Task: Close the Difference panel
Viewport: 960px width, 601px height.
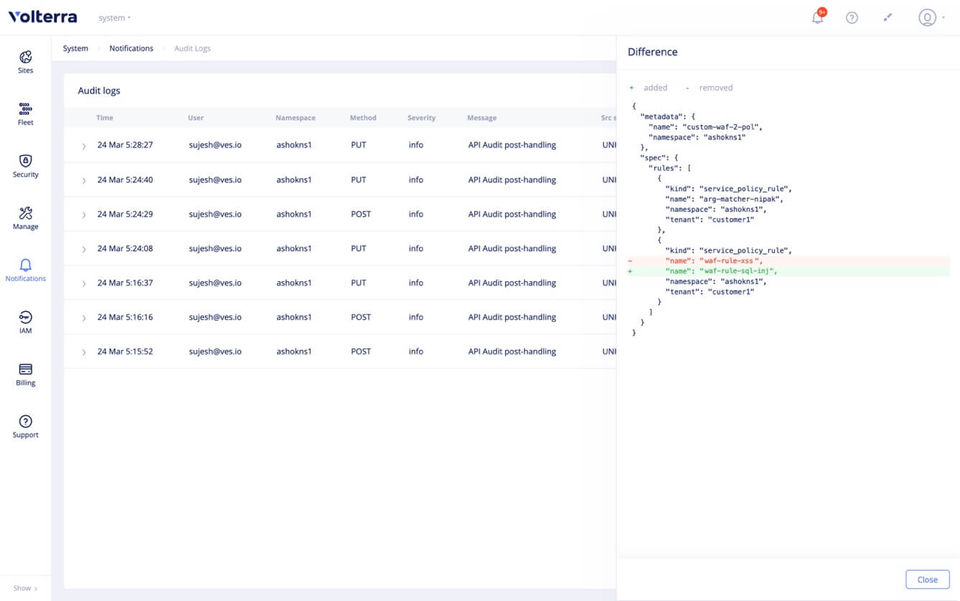Action: (927, 579)
